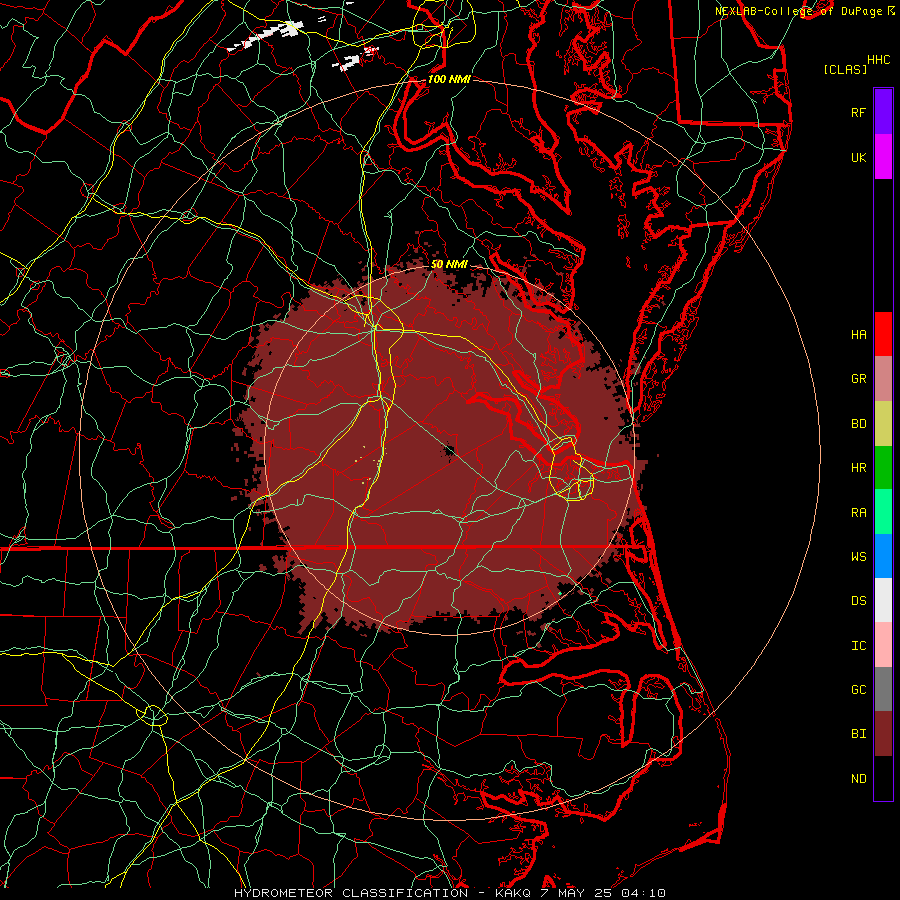
Task: Click the RF purple legend swatch
Action: 883,112
